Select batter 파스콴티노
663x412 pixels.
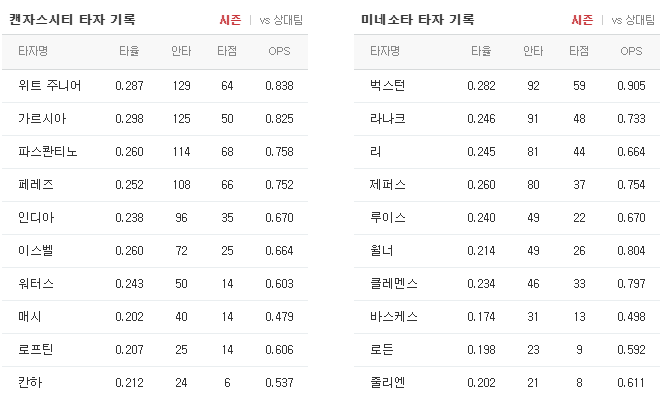(155, 152)
